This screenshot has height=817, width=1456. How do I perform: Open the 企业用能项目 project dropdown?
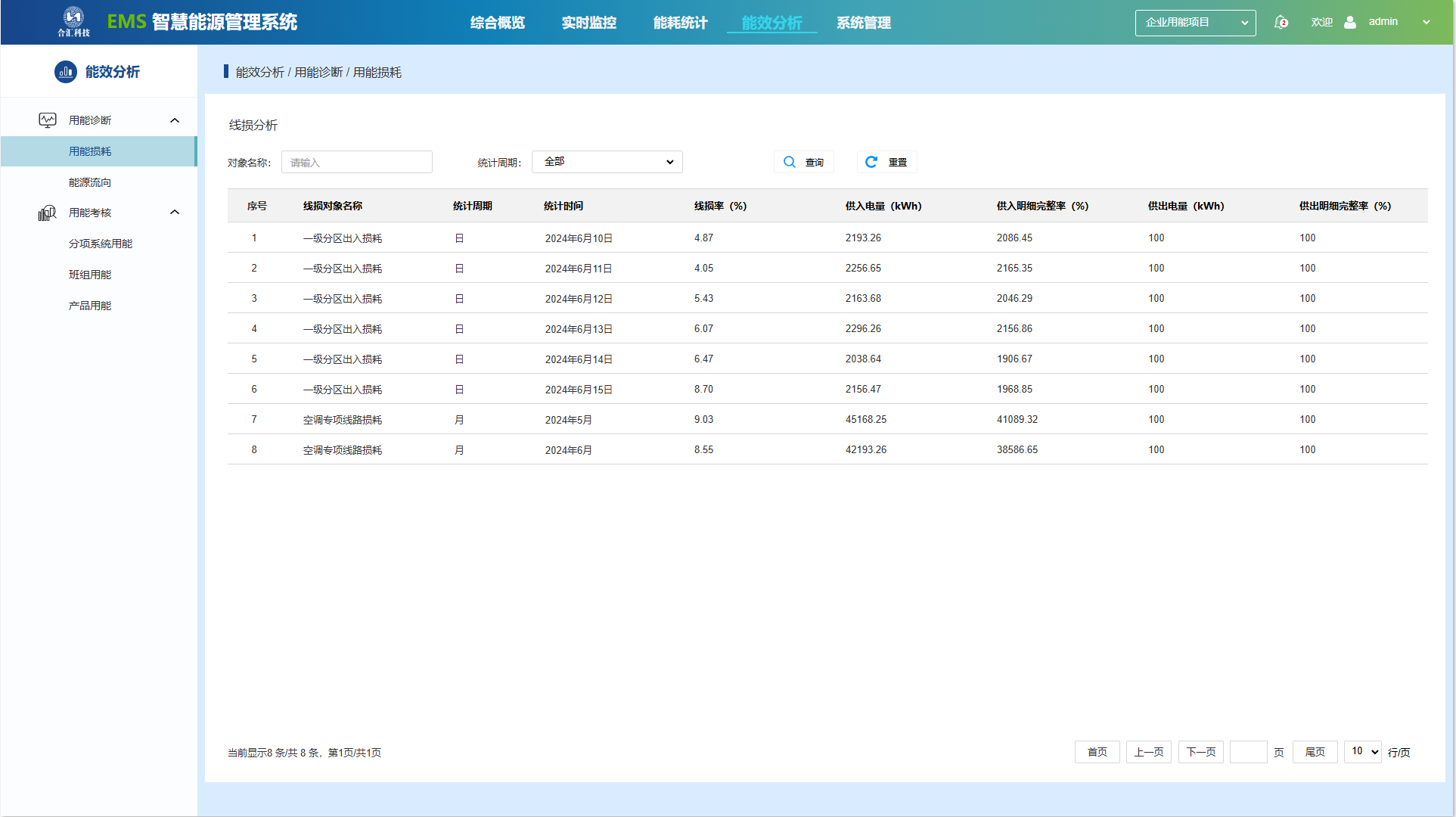1195,23
